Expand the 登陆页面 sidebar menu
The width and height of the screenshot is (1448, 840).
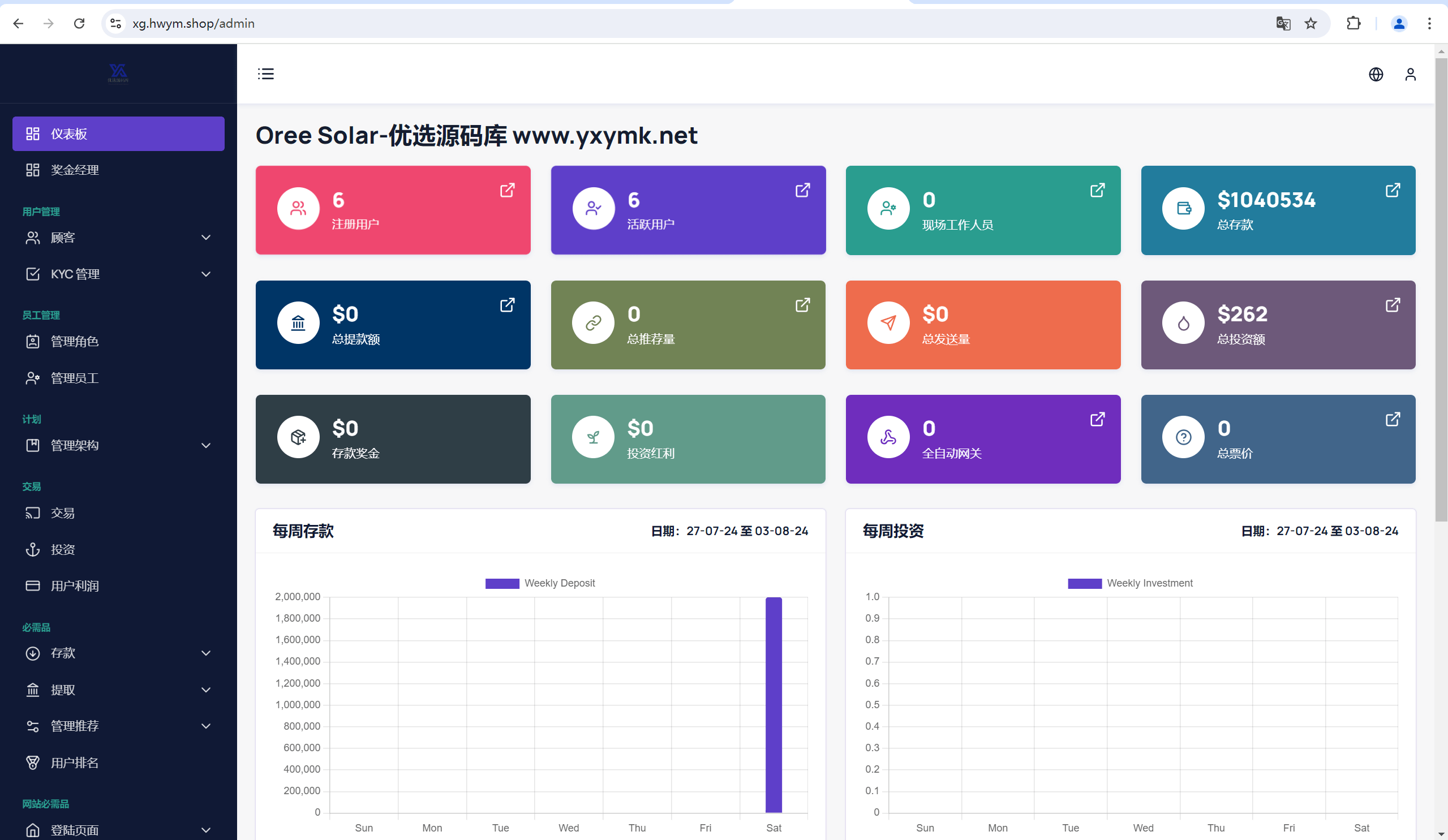118,830
